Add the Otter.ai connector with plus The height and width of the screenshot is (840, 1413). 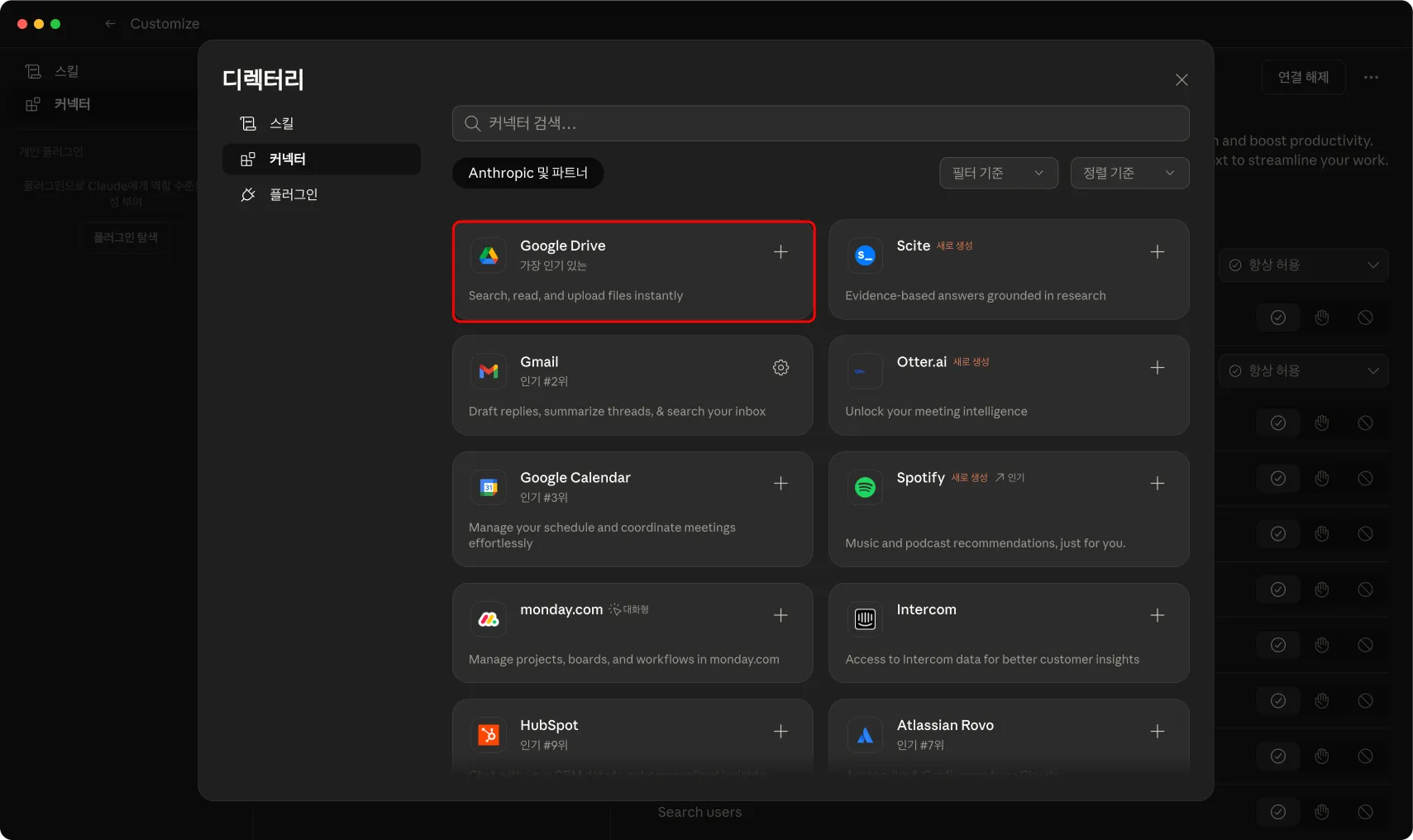click(x=1158, y=368)
